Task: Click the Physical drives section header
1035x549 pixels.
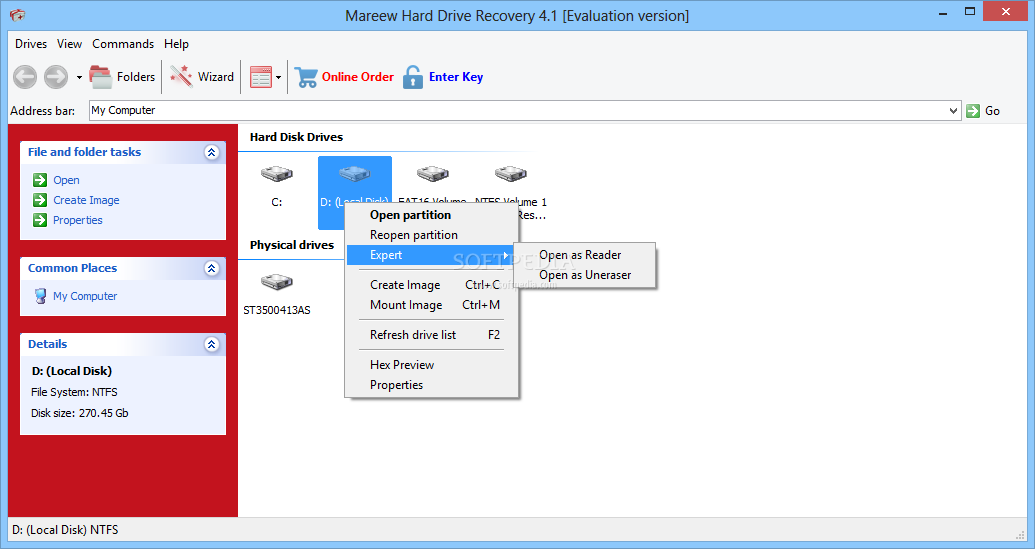Action: point(292,245)
